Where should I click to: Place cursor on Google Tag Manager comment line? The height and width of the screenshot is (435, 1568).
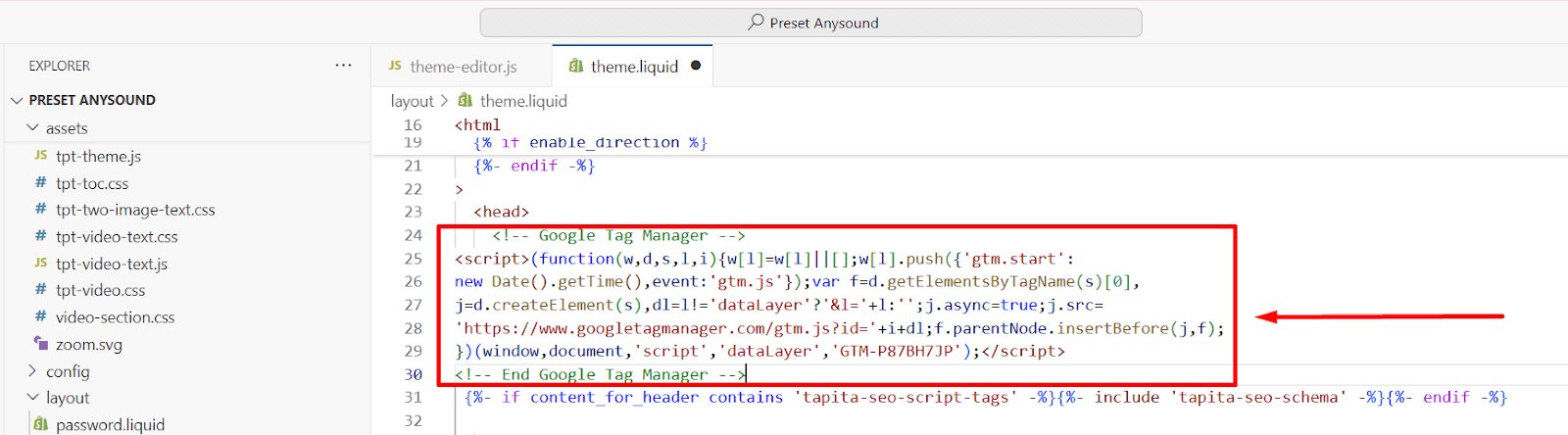(618, 235)
